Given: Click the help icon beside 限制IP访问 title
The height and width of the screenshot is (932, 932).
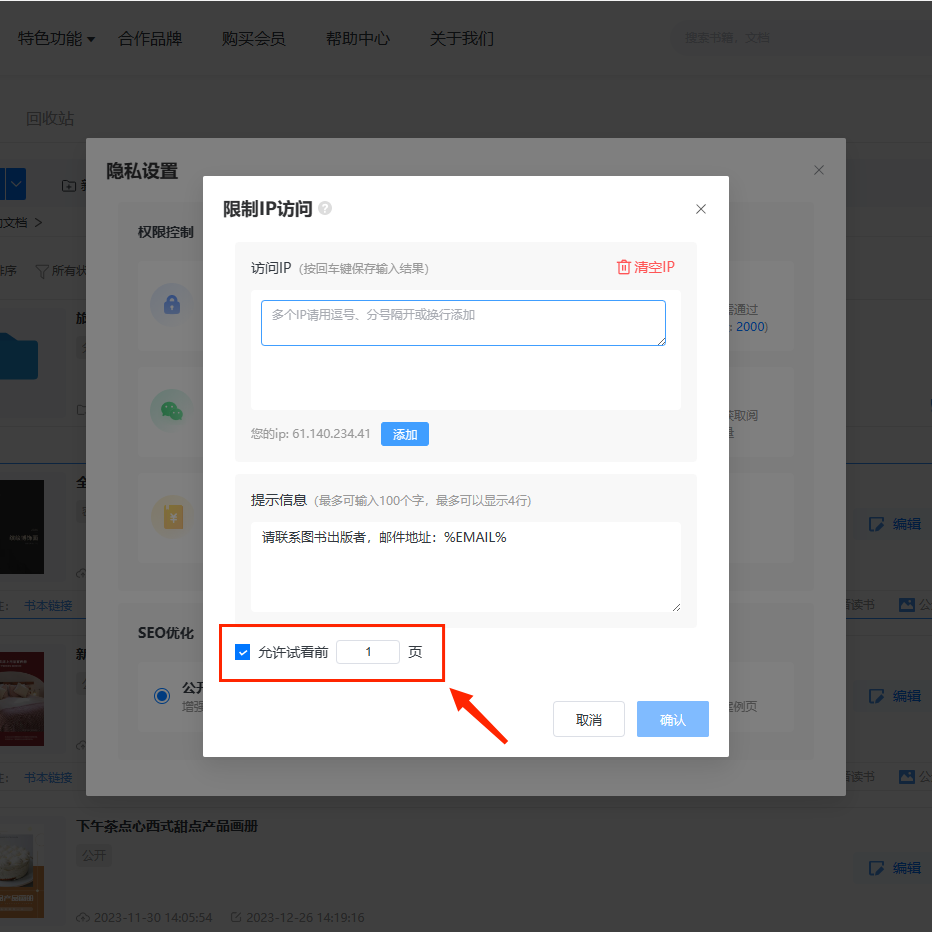Looking at the screenshot, I should pyautogui.click(x=325, y=209).
